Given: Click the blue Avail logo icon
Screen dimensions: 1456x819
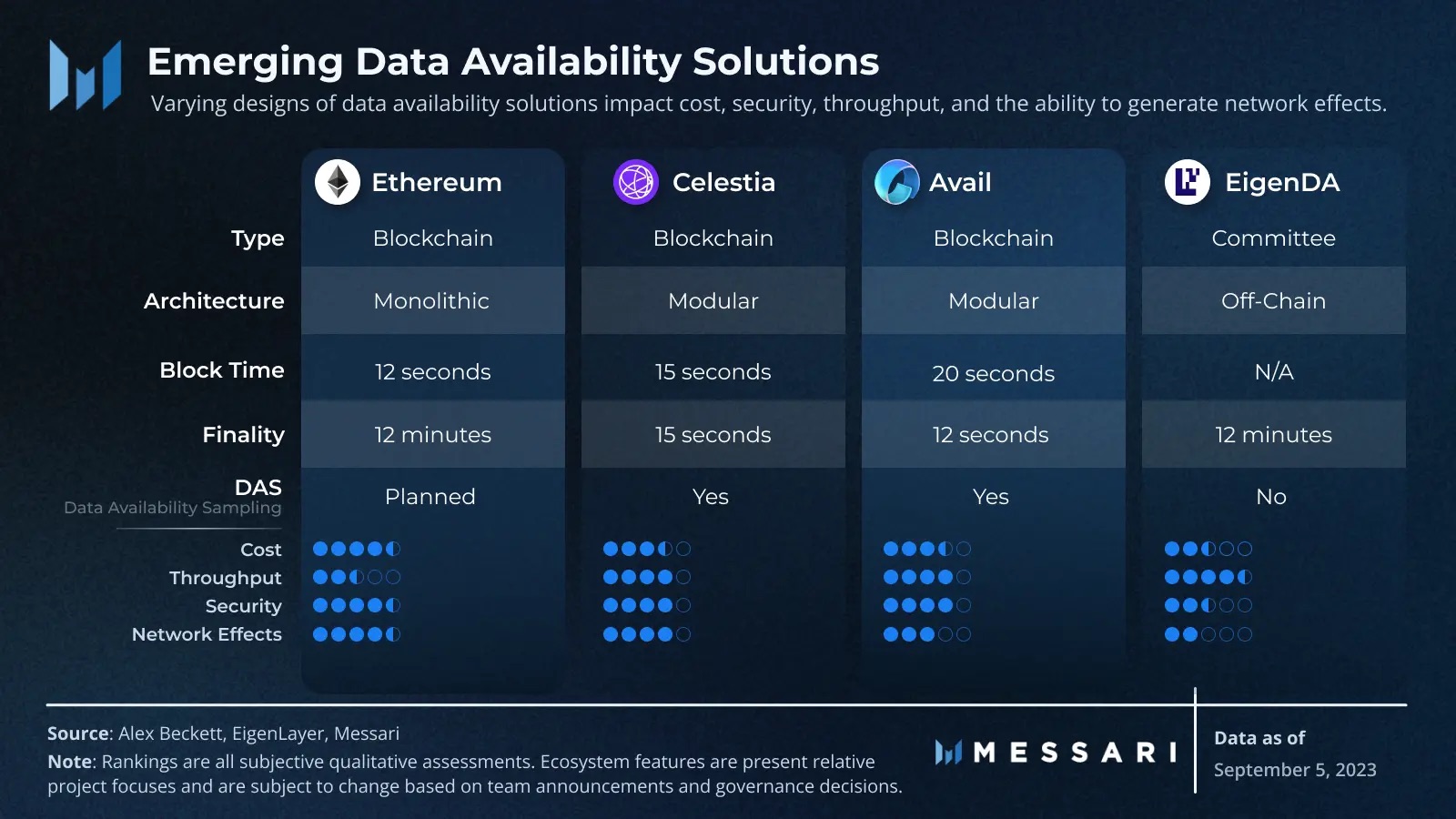Looking at the screenshot, I should [897, 182].
